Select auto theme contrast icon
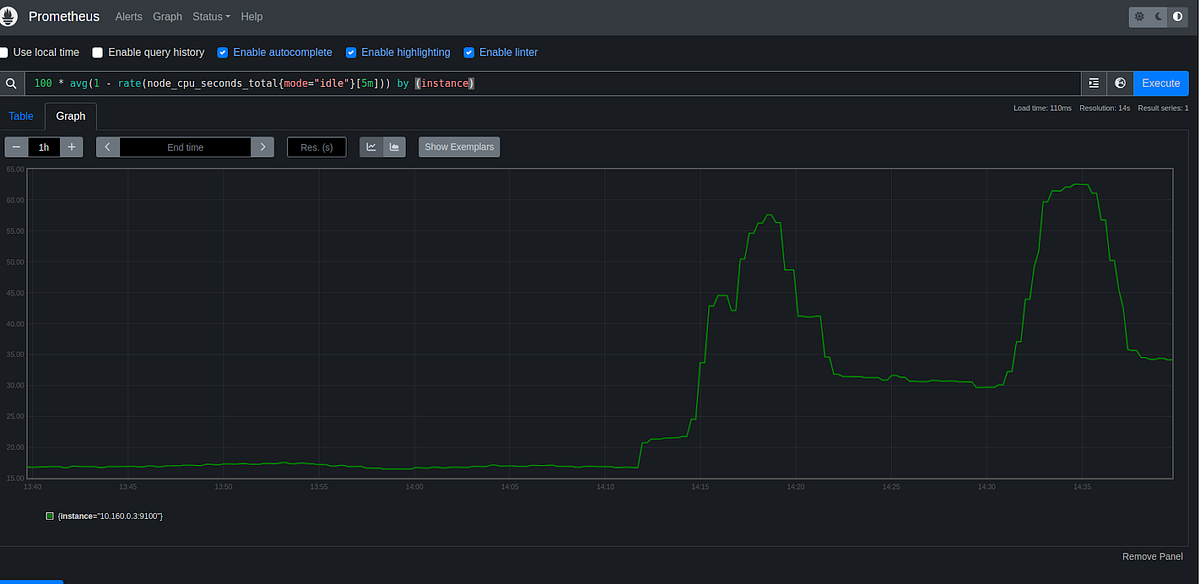This screenshot has width=1200, height=584. pyautogui.click(x=1177, y=17)
